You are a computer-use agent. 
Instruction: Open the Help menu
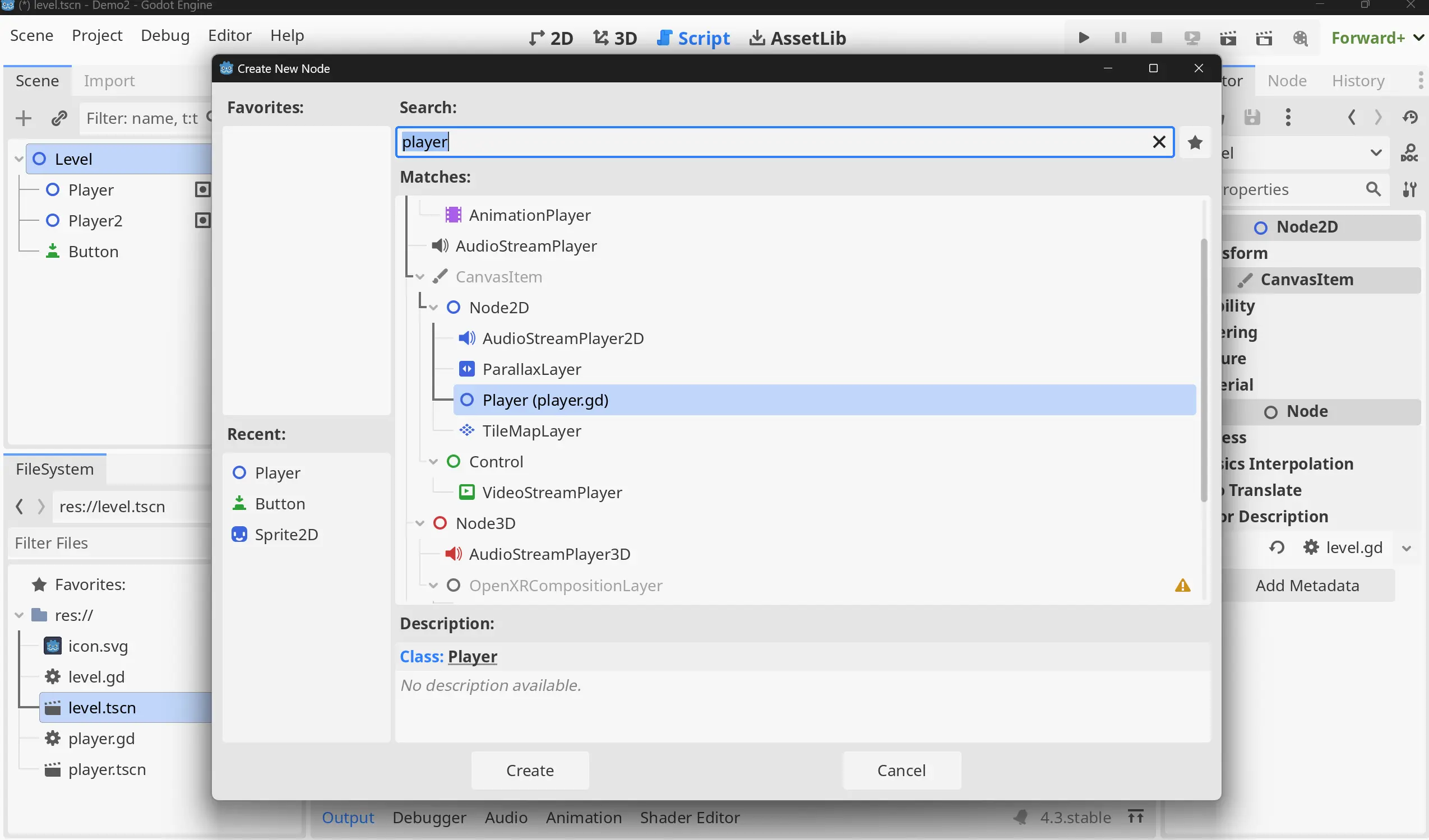pos(287,35)
